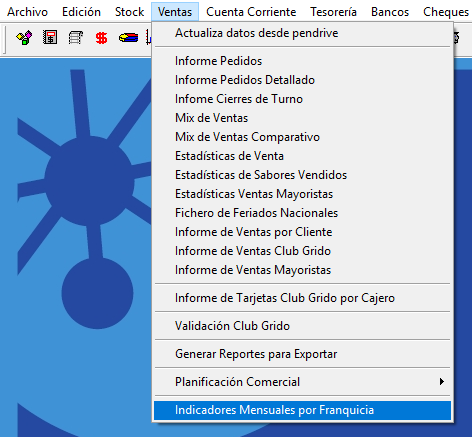Open the Bancos menu
This screenshot has width=472, height=437.
click(390, 12)
